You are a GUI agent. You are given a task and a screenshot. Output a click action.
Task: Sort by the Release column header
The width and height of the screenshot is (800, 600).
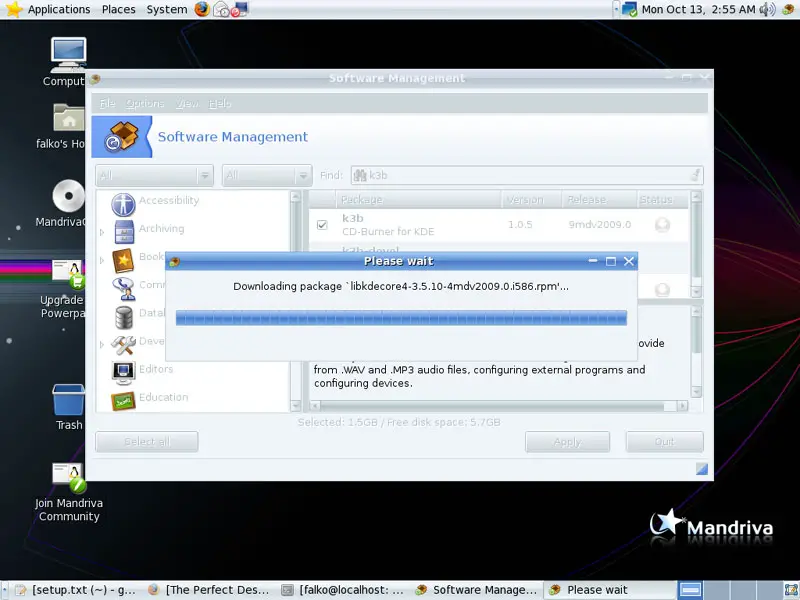coord(599,199)
